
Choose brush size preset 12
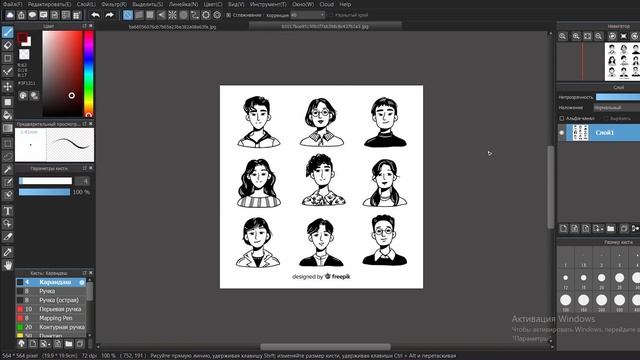pos(566,280)
